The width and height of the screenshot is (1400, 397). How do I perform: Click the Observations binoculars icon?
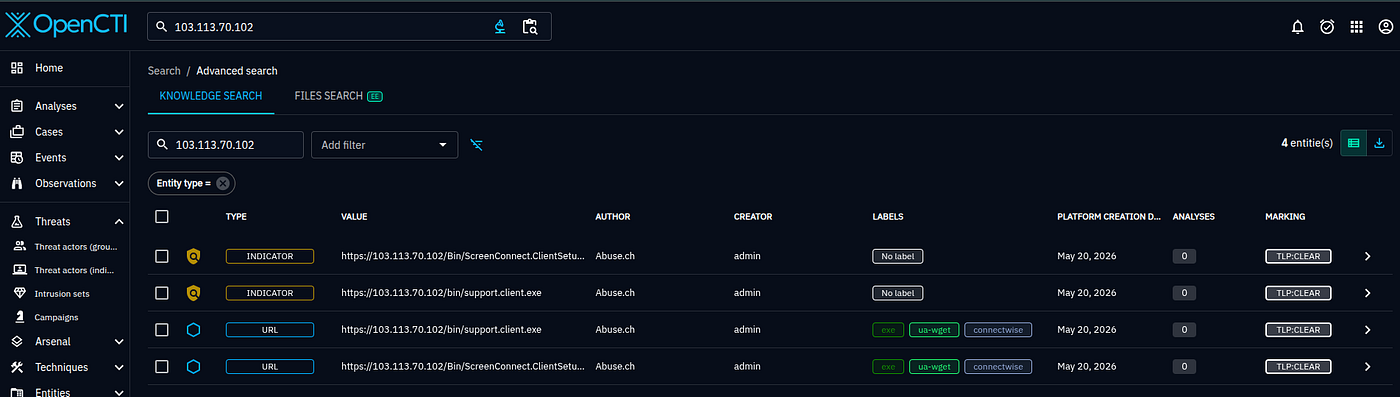click(16, 184)
